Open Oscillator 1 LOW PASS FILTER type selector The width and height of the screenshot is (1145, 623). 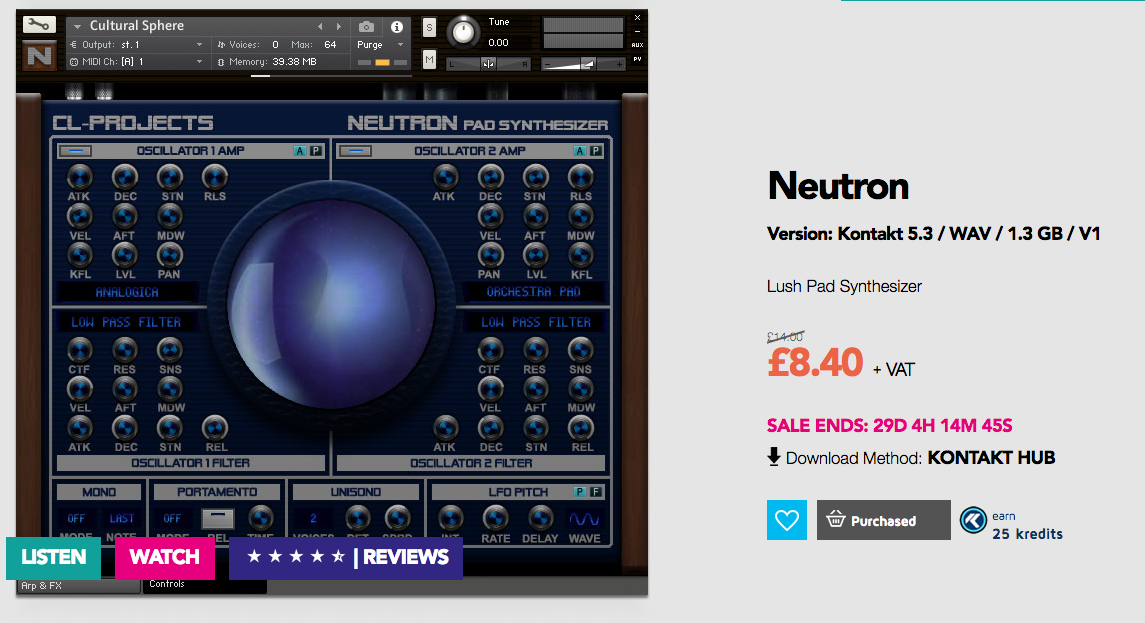[x=126, y=322]
